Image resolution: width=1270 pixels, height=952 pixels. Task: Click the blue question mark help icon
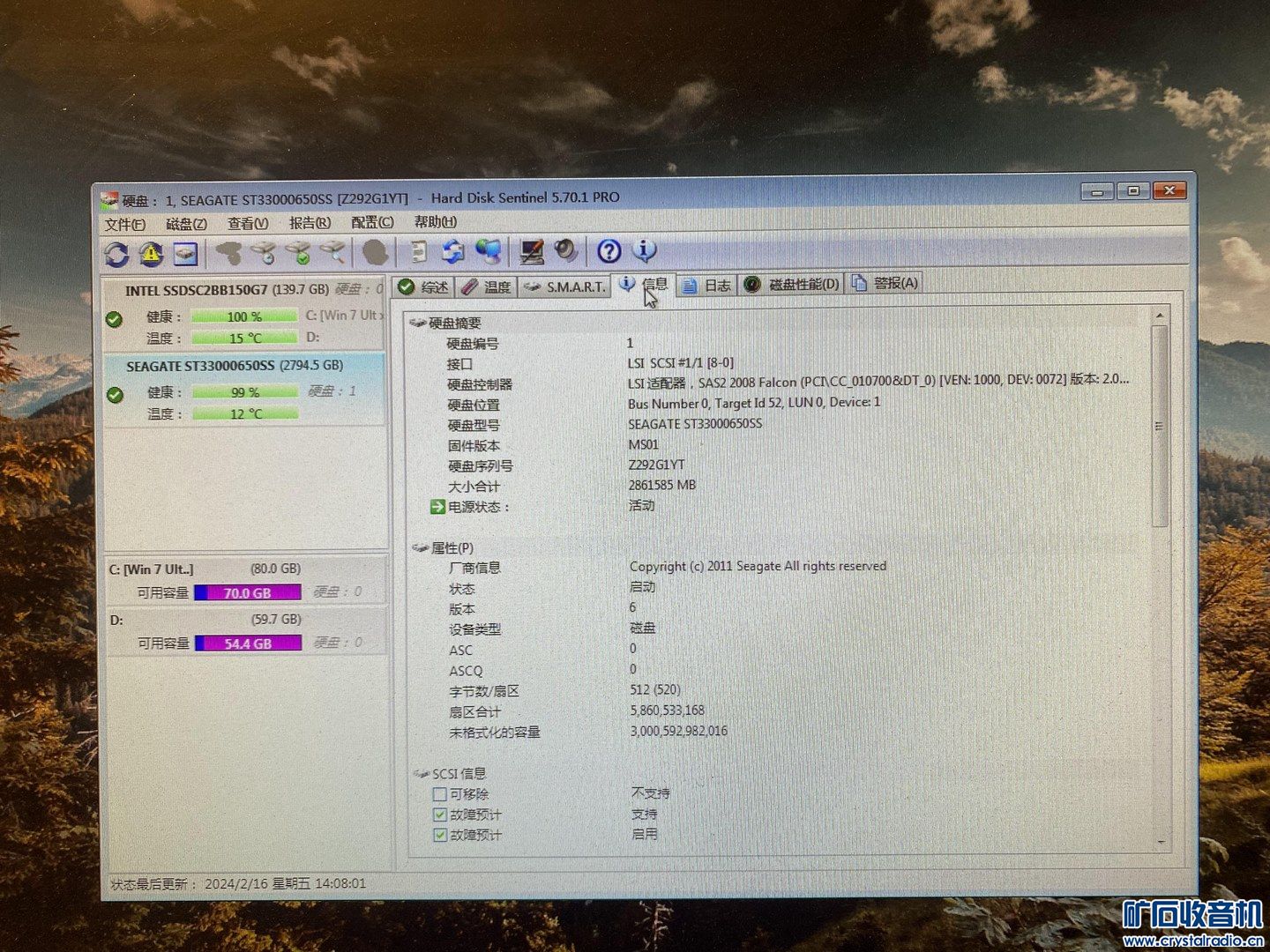[x=609, y=251]
